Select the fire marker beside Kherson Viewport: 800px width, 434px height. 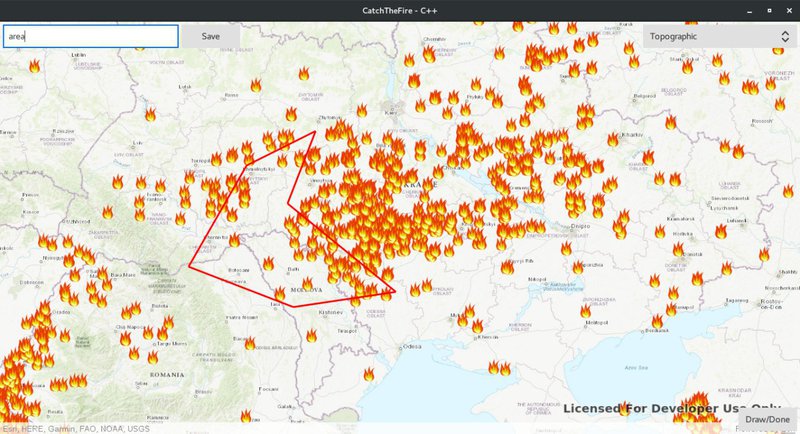[476, 326]
